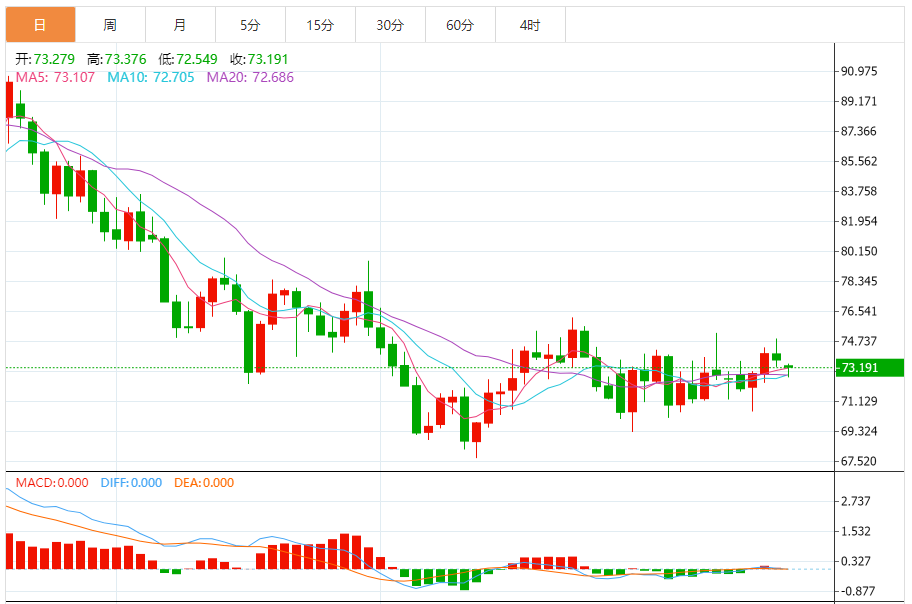
Task: Select the 日 daily chart tab
Action: tap(40, 25)
